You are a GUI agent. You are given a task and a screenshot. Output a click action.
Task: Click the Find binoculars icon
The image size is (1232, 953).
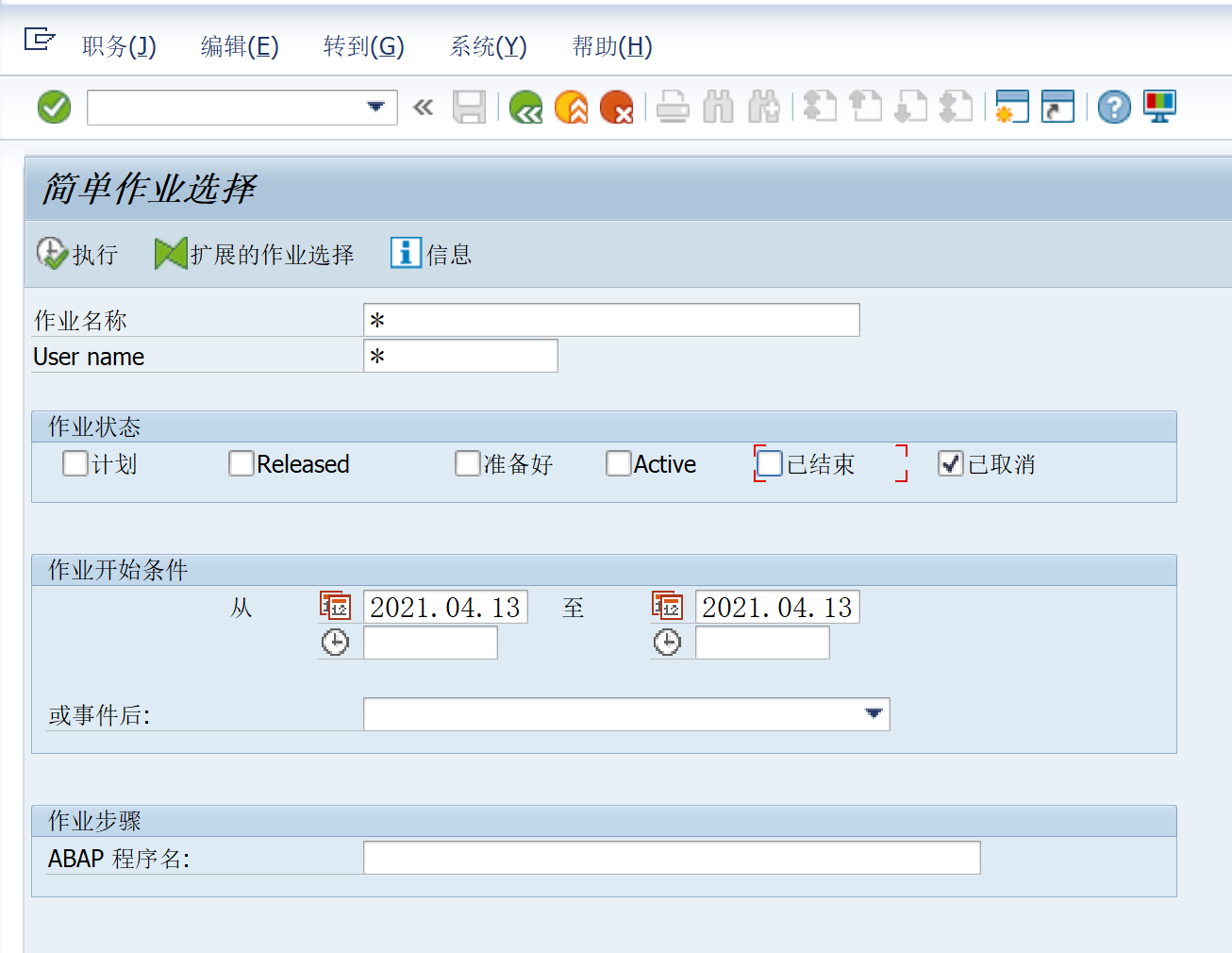[718, 107]
